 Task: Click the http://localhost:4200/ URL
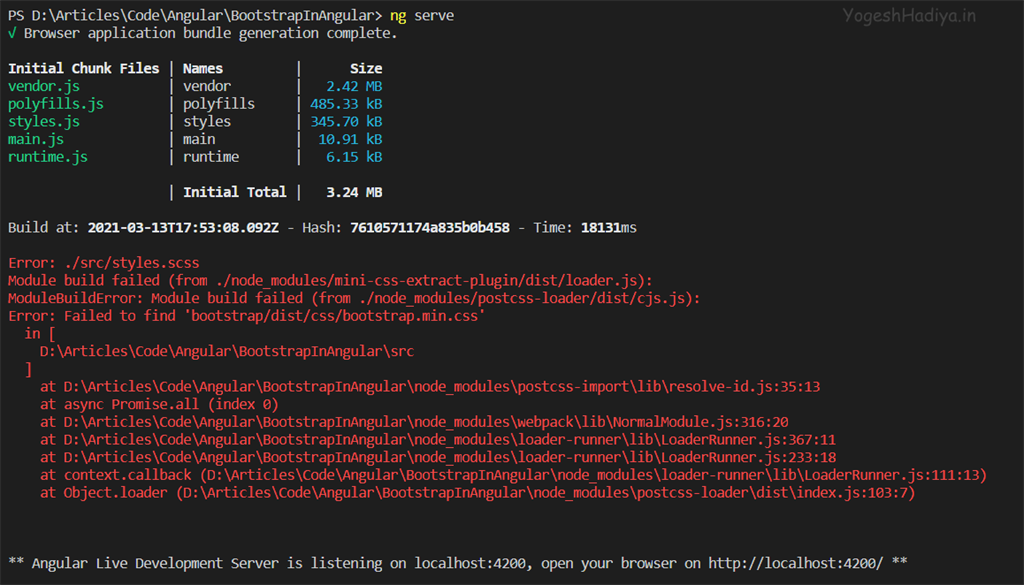click(795, 563)
